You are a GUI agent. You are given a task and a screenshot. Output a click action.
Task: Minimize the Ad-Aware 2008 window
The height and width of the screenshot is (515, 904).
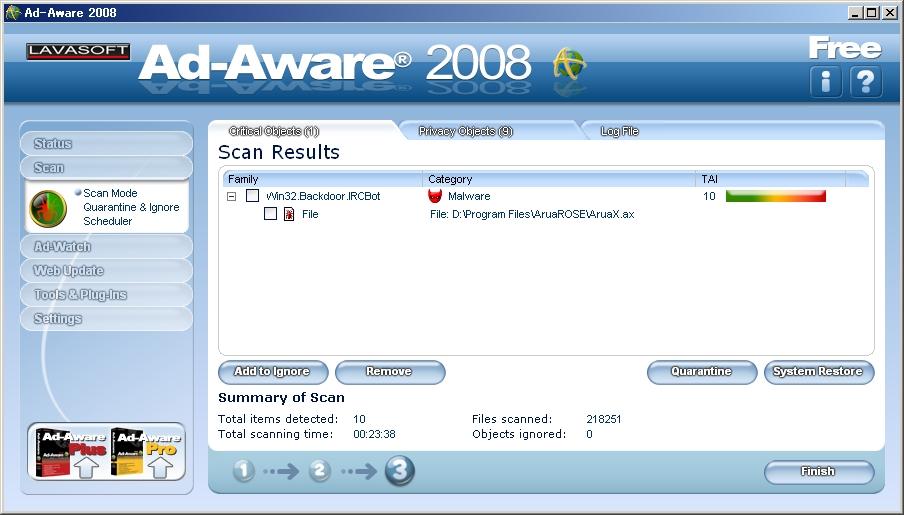tap(855, 13)
